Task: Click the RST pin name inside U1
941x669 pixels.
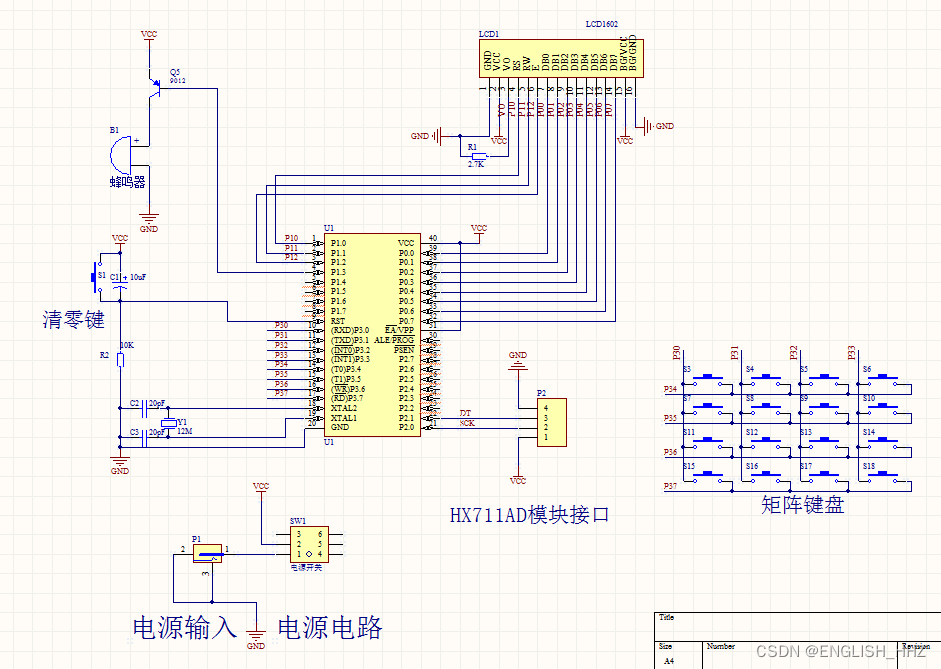Action: pyautogui.click(x=338, y=321)
